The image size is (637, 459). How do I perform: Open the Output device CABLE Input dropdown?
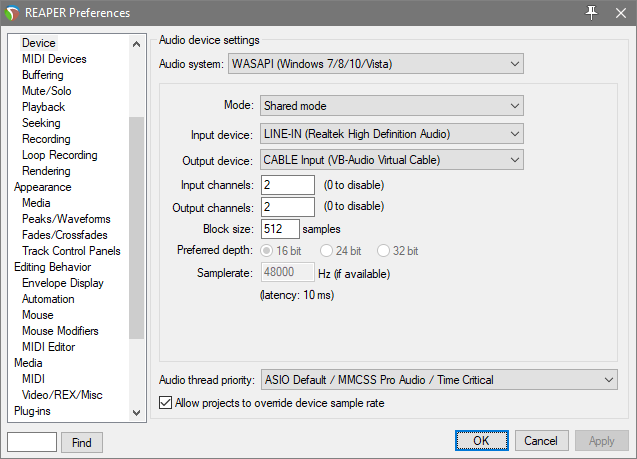click(392, 159)
